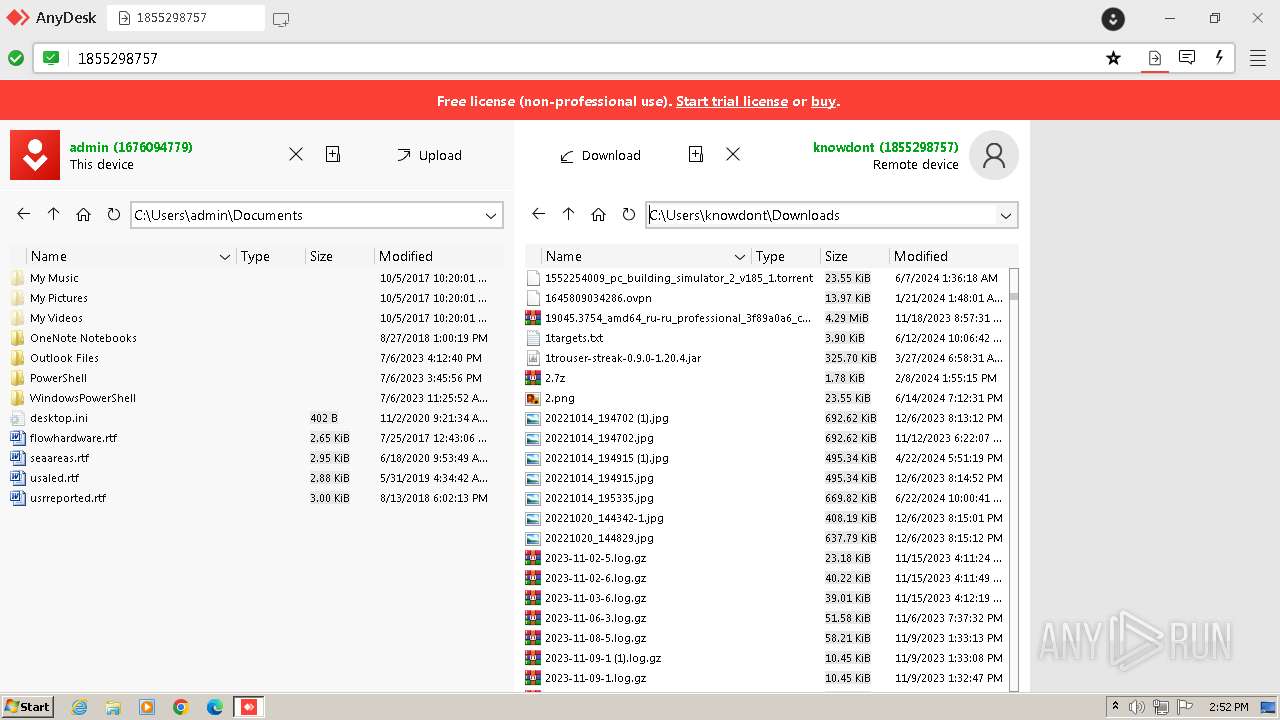
Task: Click the new session monitor tab icon
Action: pos(281,19)
